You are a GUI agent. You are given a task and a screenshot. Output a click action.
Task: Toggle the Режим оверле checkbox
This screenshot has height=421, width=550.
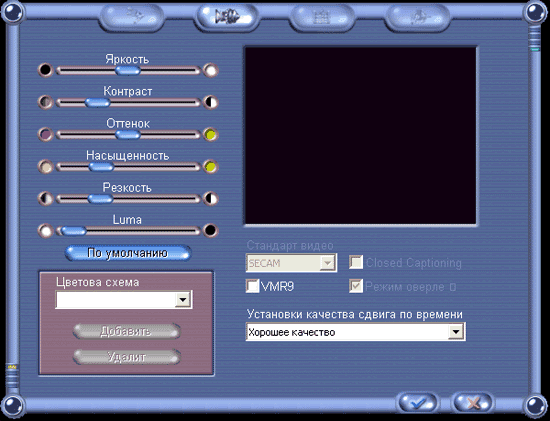point(356,286)
